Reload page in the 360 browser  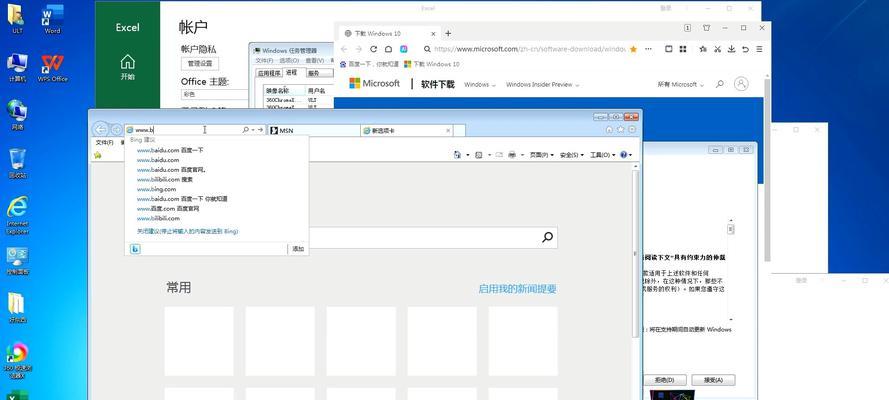pyautogui.click(x=374, y=49)
